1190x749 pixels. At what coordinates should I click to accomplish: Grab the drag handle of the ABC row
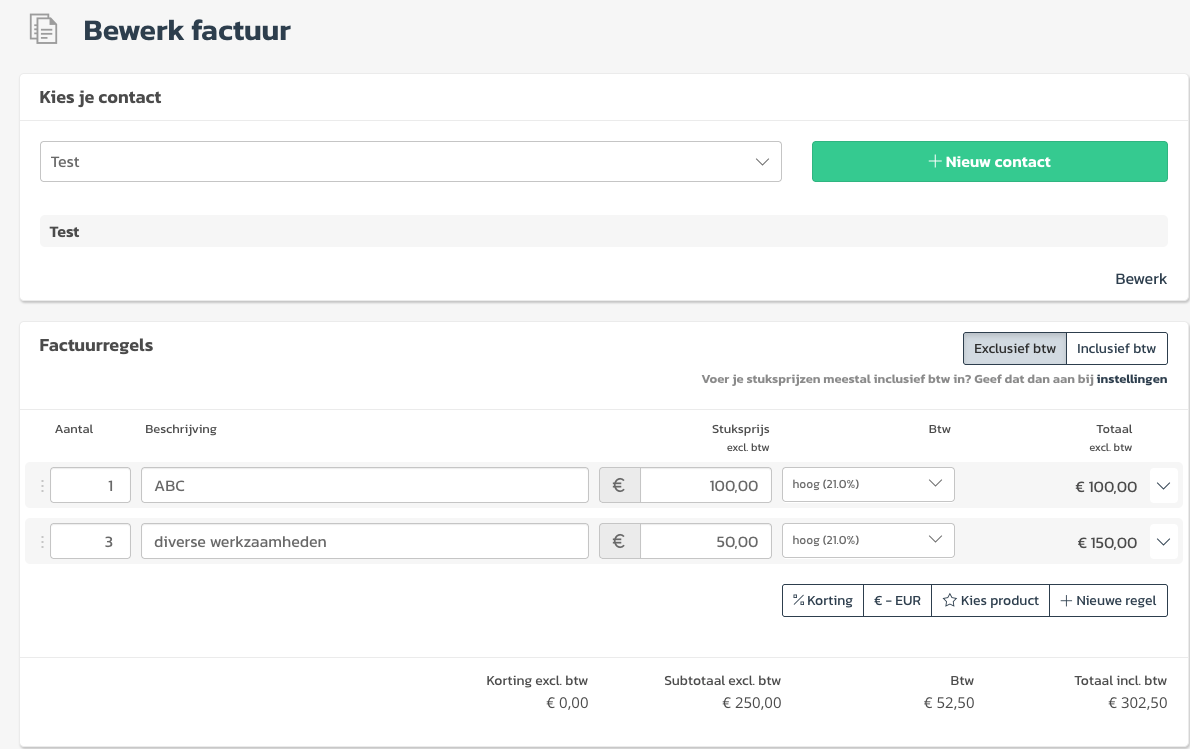(42, 486)
